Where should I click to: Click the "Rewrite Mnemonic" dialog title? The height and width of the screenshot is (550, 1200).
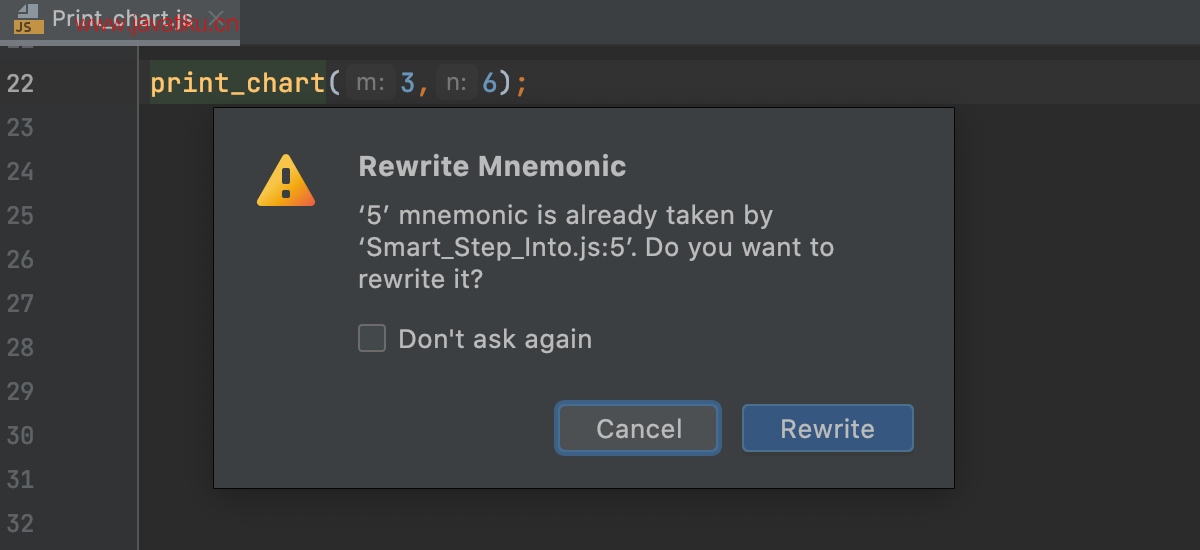pos(492,166)
